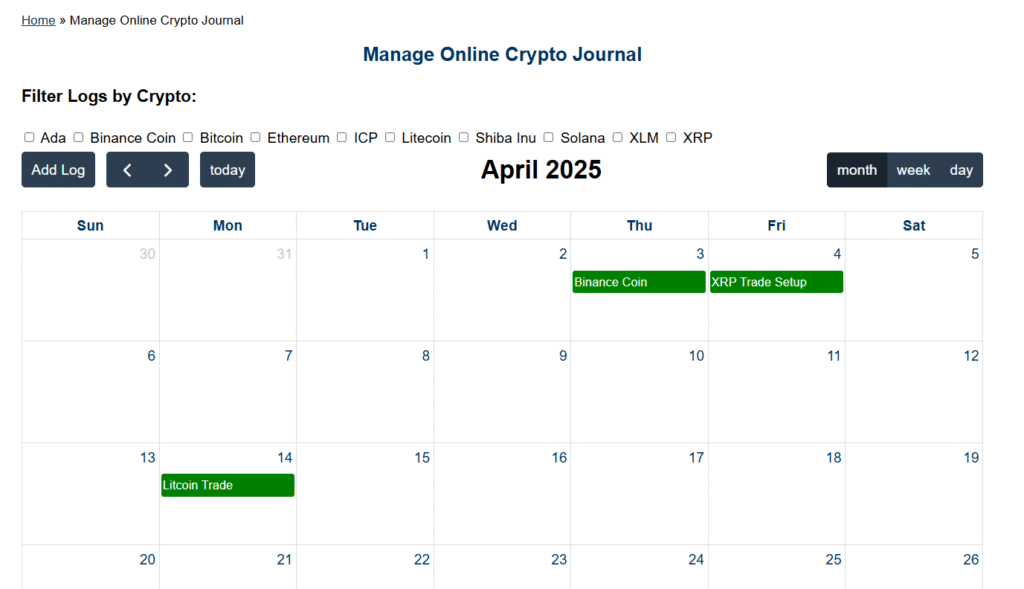Toggle the Litecoin filter checkbox
The height and width of the screenshot is (589, 1024).
(389, 137)
